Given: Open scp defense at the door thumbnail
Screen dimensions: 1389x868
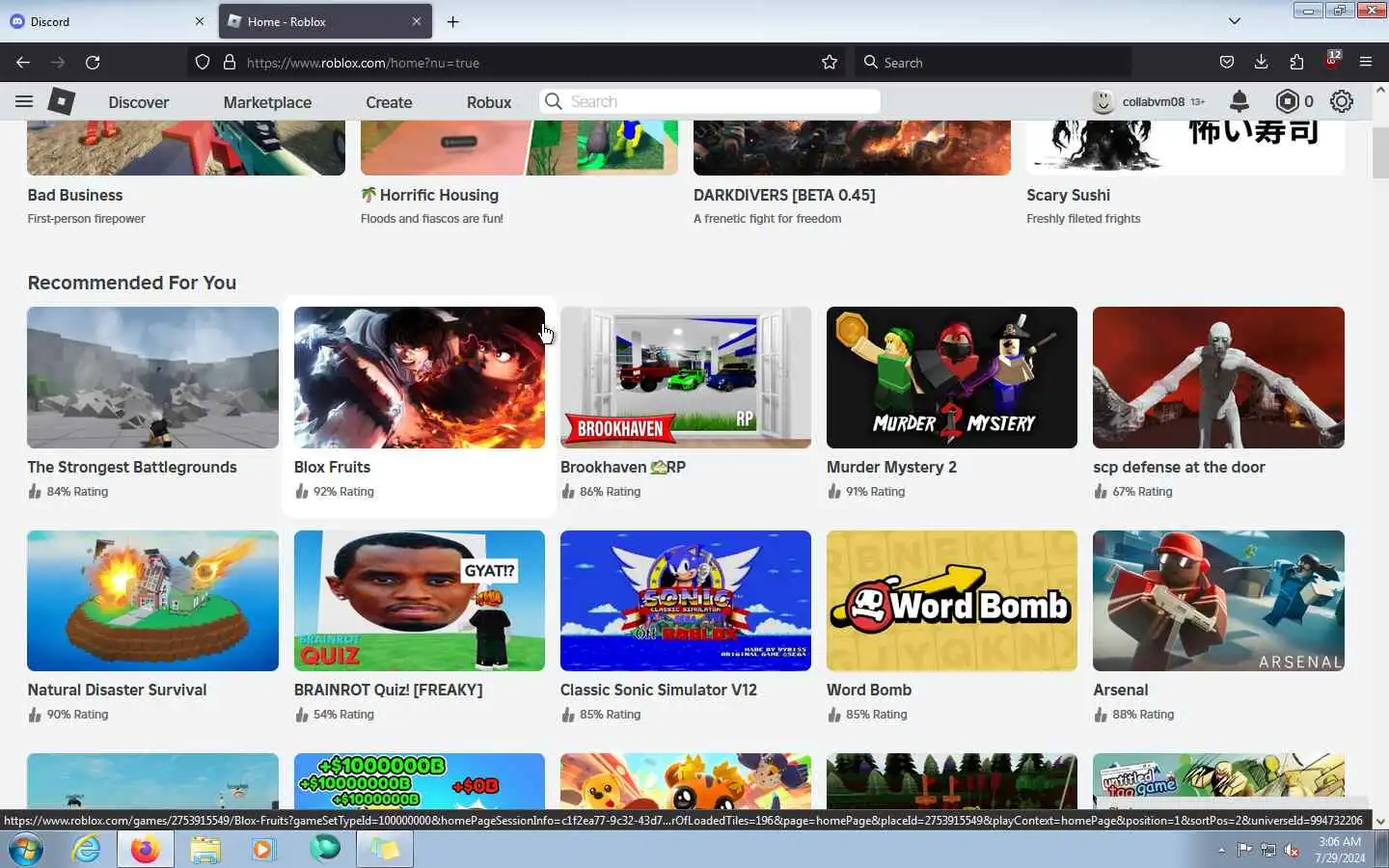Looking at the screenshot, I should [x=1218, y=377].
